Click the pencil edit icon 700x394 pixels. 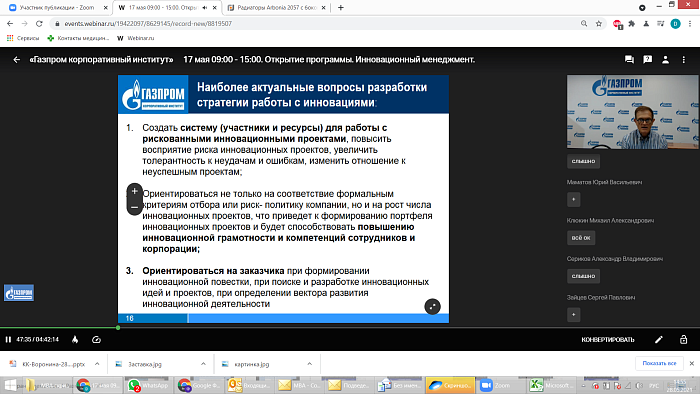(658, 340)
